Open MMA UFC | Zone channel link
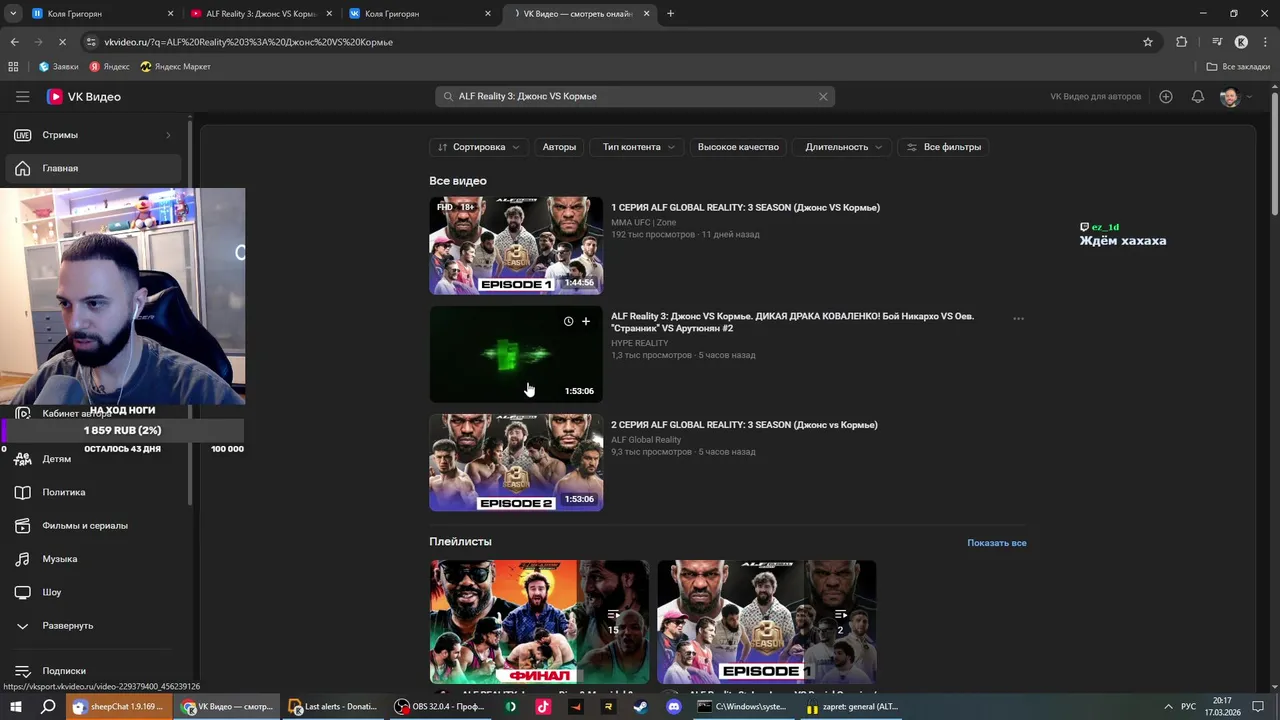The image size is (1280, 720). pos(643,222)
